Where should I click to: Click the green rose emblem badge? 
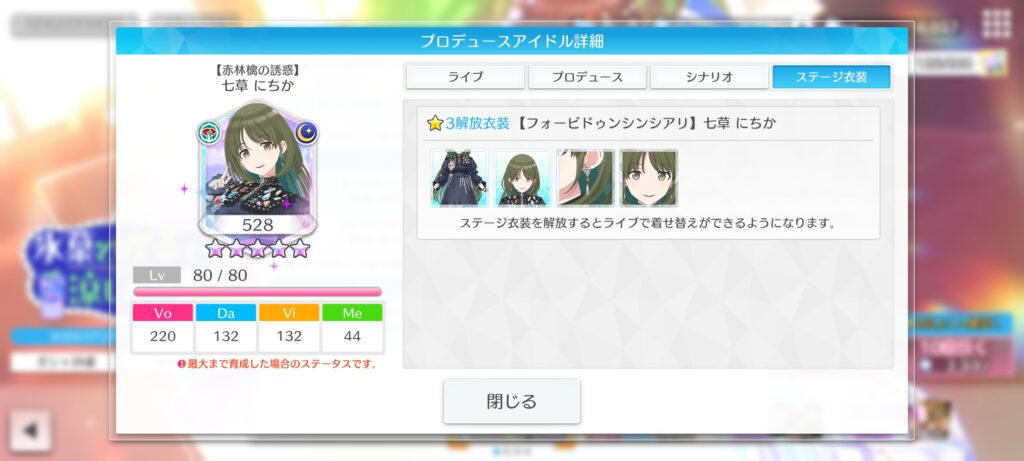click(208, 133)
